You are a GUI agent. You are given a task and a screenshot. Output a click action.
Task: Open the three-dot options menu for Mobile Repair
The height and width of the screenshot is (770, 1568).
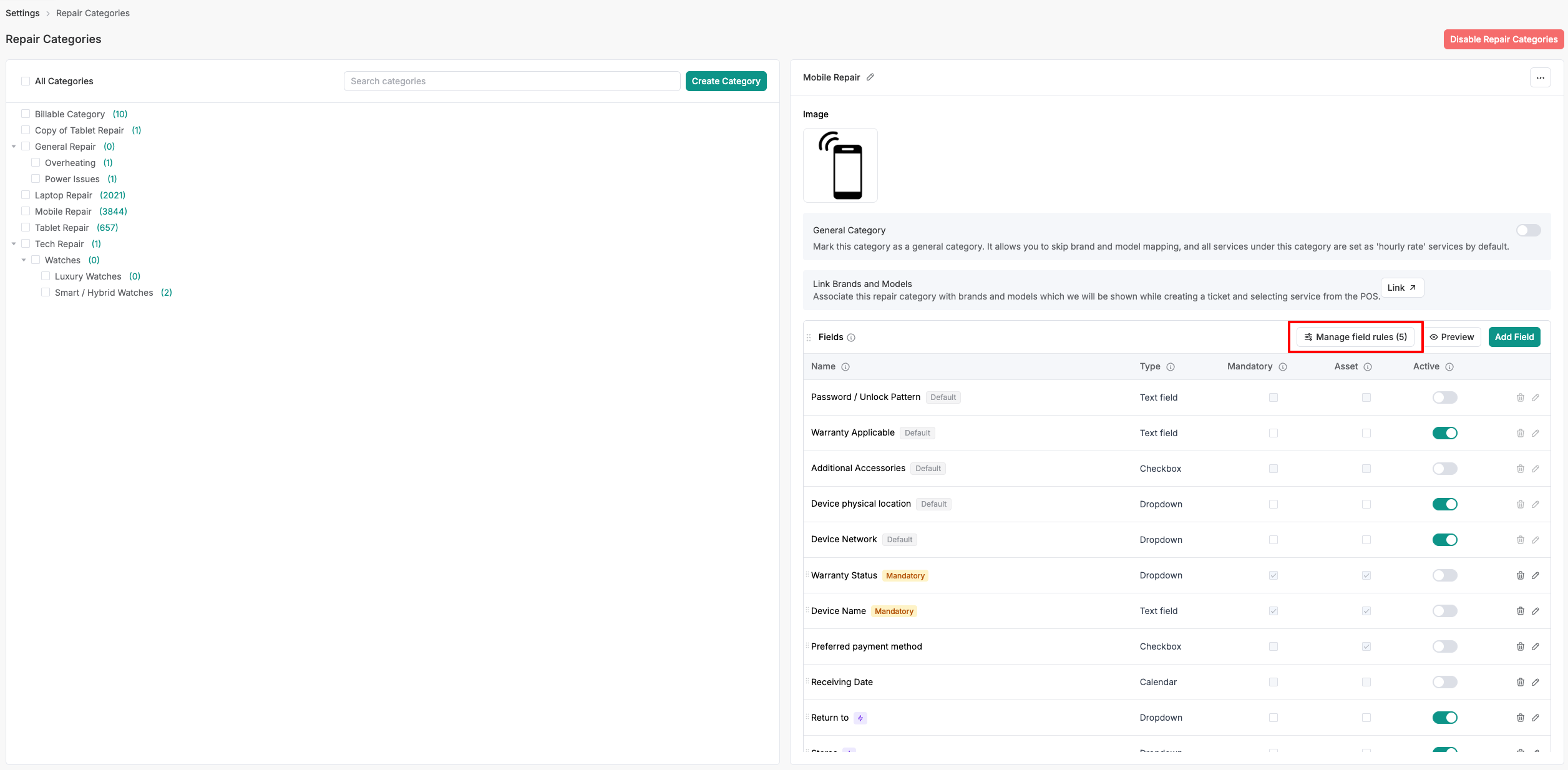(1541, 78)
